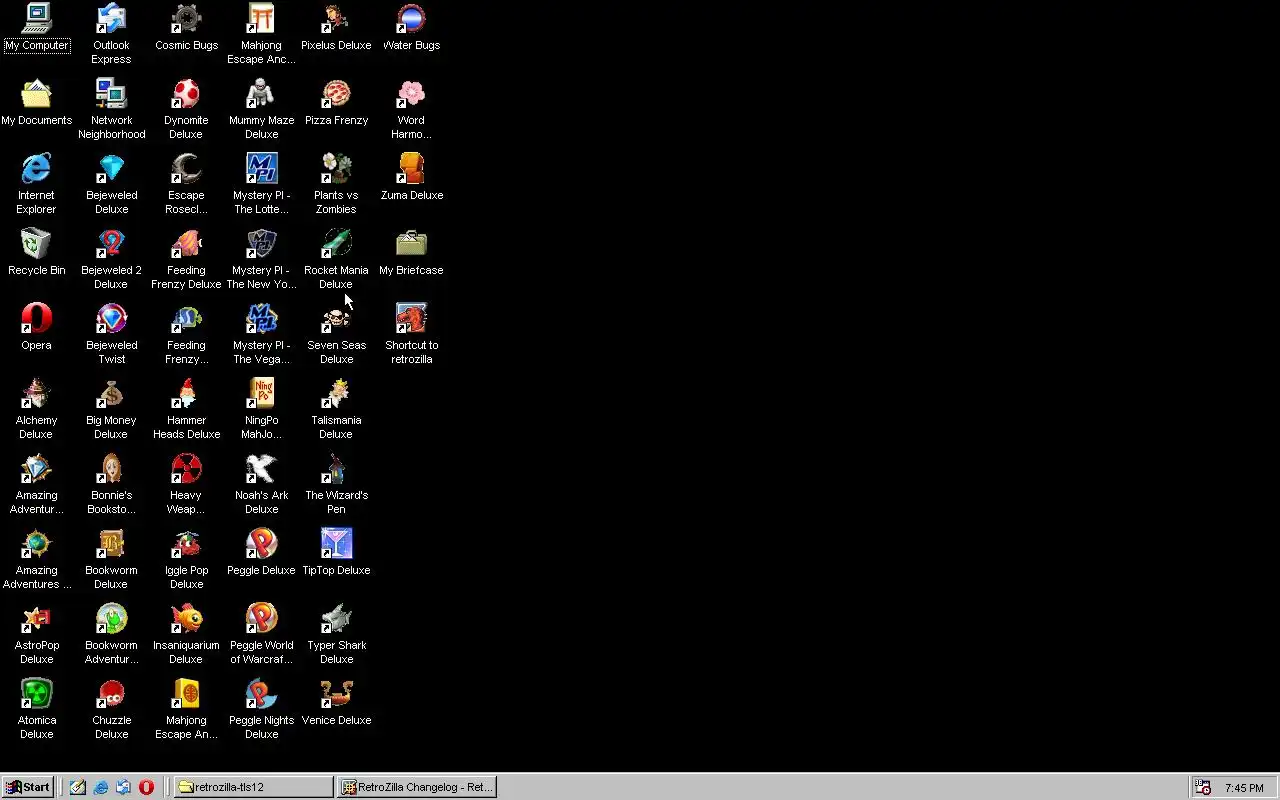Click the Recycle Bin icon
This screenshot has width=1280, height=800.
[36, 244]
